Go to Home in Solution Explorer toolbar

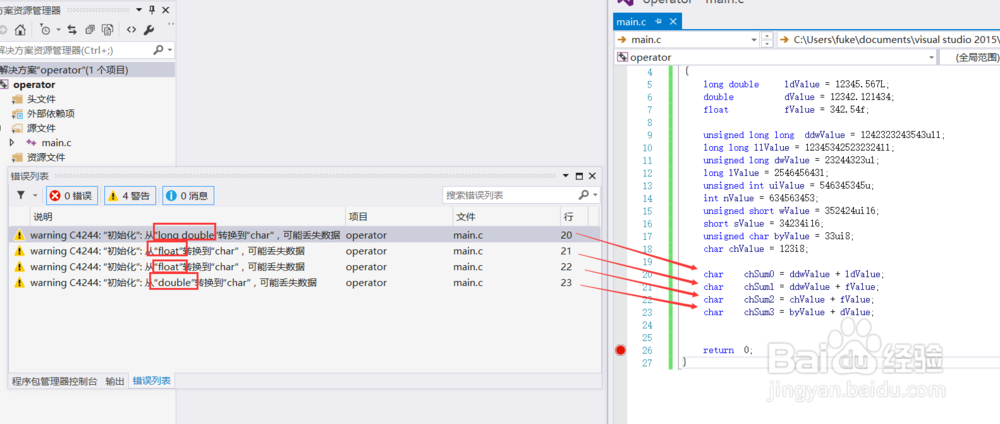coord(20,30)
